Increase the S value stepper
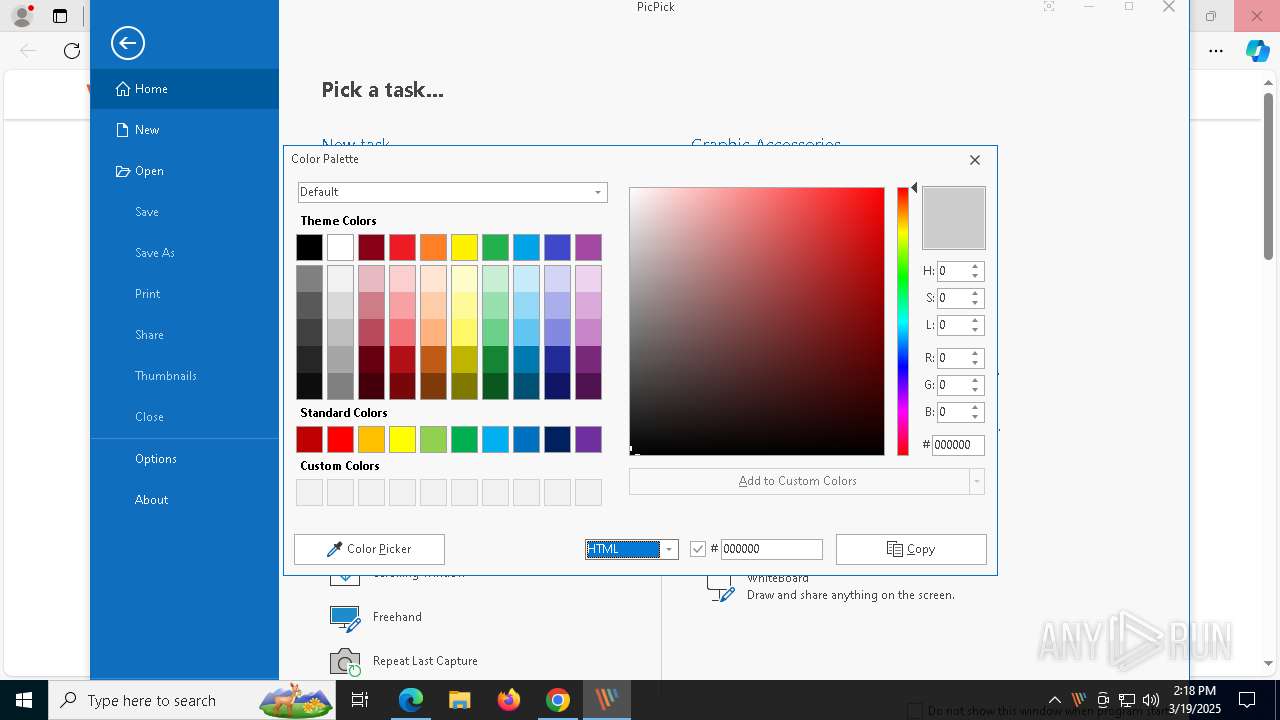This screenshot has width=1280, height=720. click(x=975, y=294)
